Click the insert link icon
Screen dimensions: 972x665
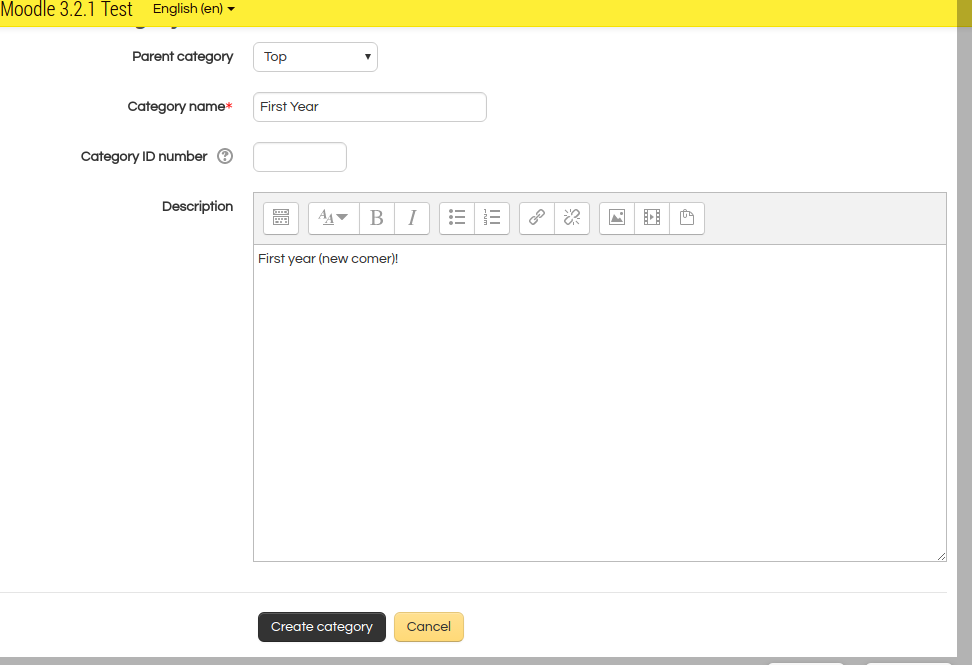pos(537,218)
